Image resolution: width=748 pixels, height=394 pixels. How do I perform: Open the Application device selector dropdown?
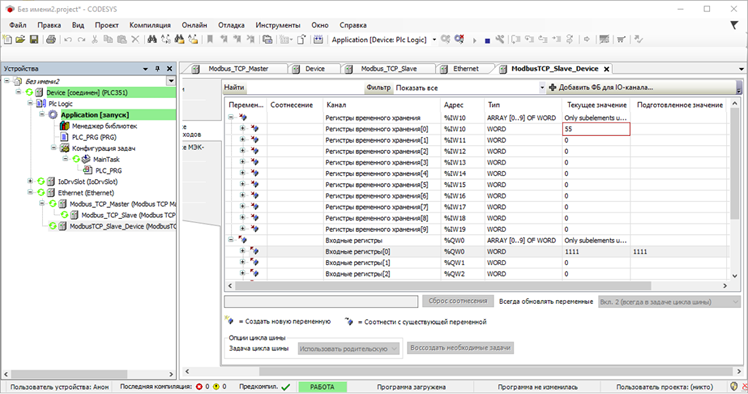(x=434, y=40)
